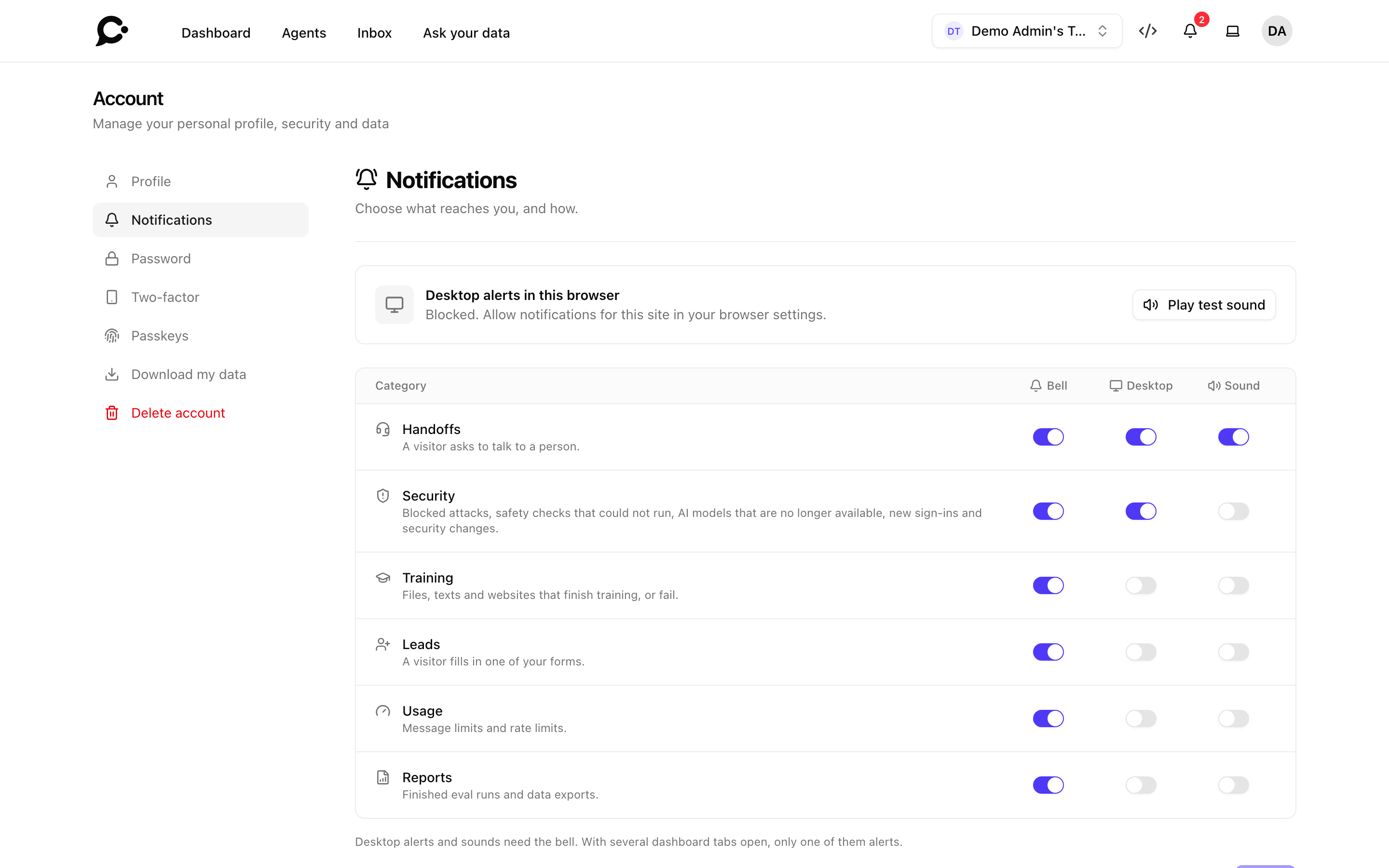Screen dimensions: 1389x868
Task: Click the desktop monitor icon in alerts card
Action: 395,305
